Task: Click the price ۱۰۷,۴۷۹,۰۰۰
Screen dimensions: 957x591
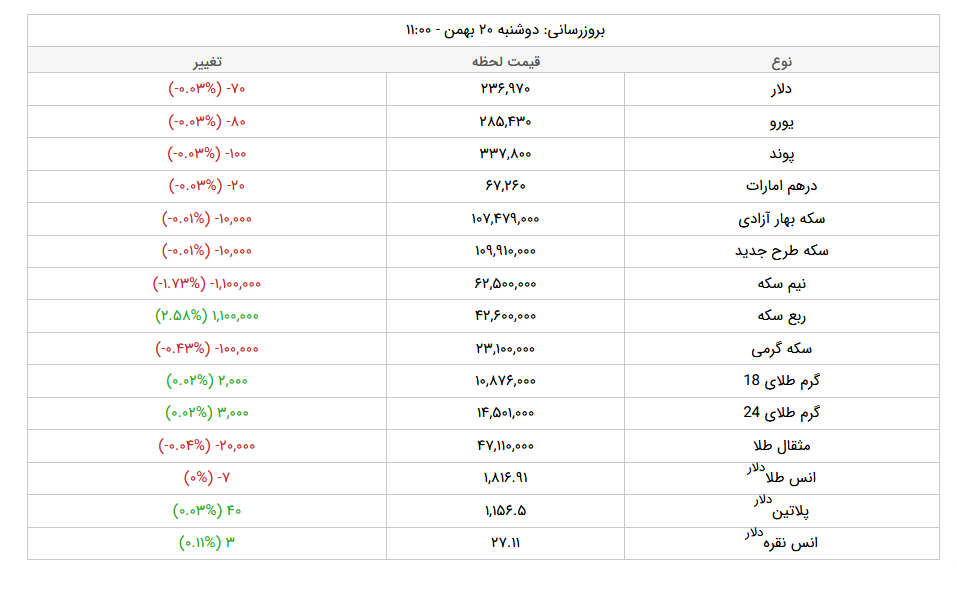Action: (x=505, y=219)
